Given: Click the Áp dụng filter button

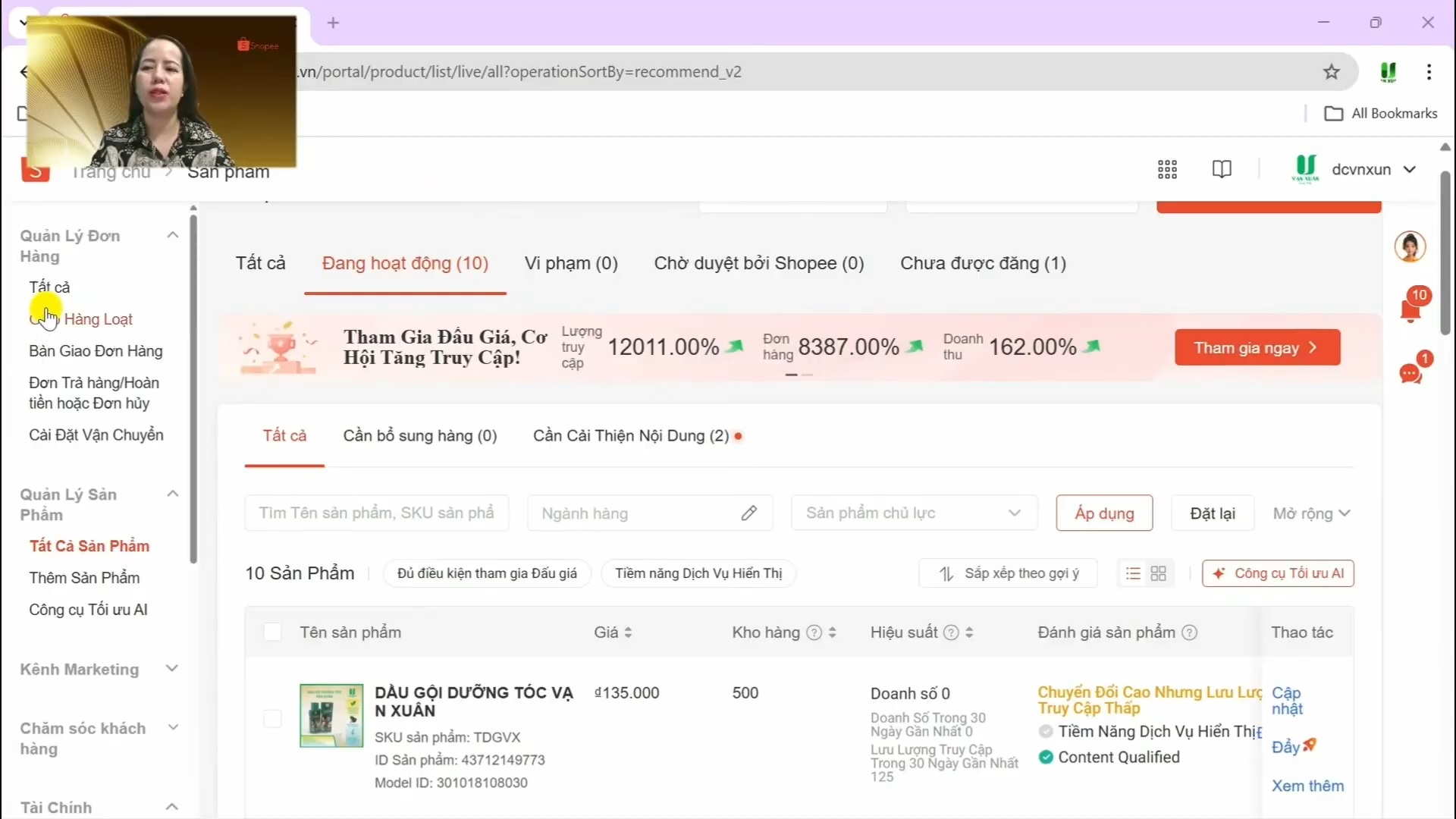Looking at the screenshot, I should pos(1104,513).
